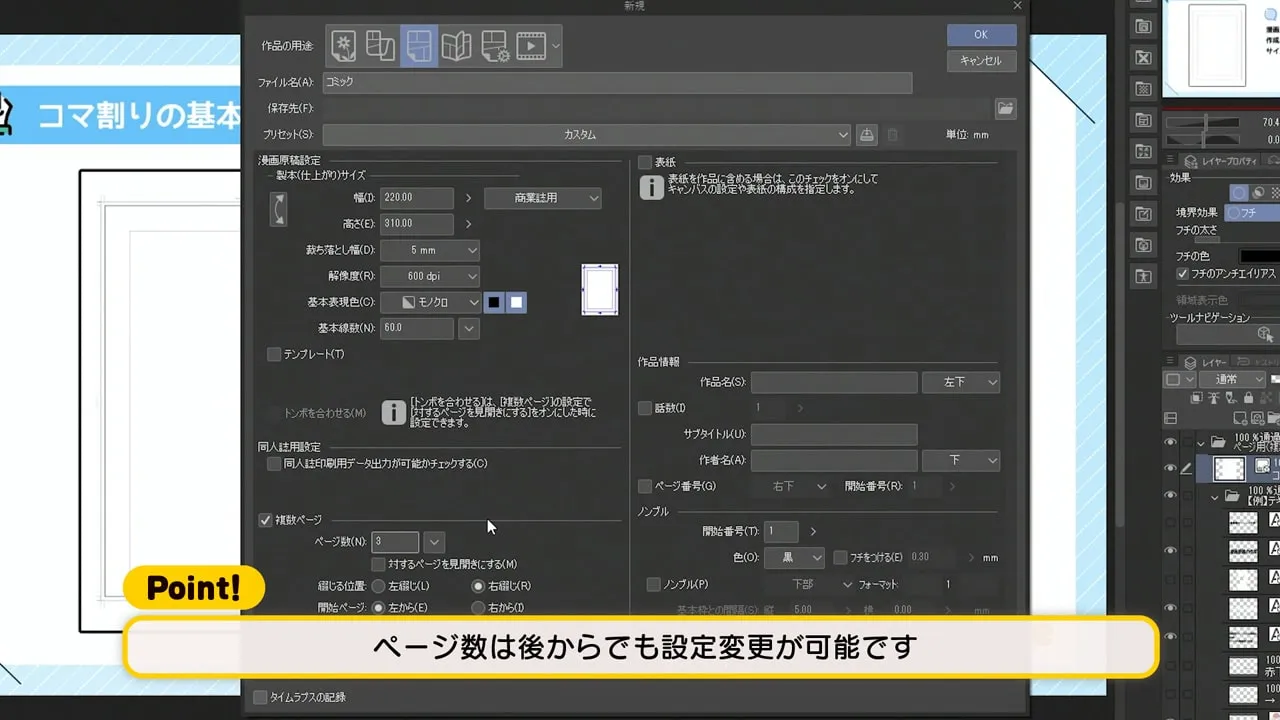
Task: Open the 保存先 folder browse icon
Action: click(x=1005, y=107)
